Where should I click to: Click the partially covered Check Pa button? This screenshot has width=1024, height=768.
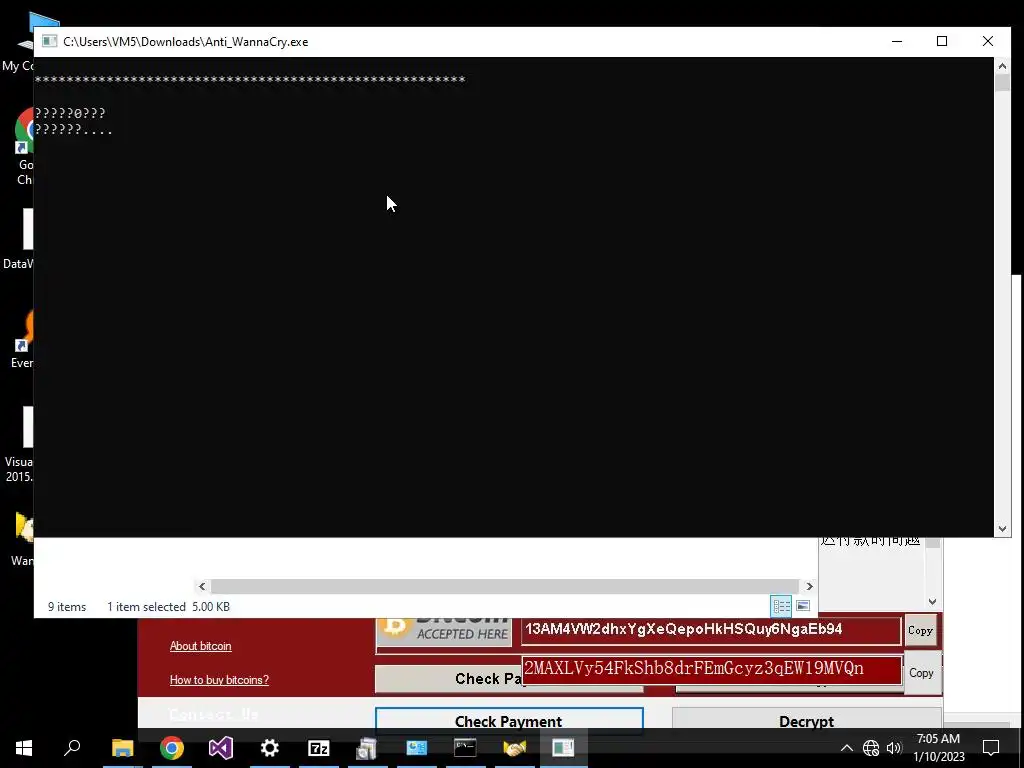[x=449, y=679]
